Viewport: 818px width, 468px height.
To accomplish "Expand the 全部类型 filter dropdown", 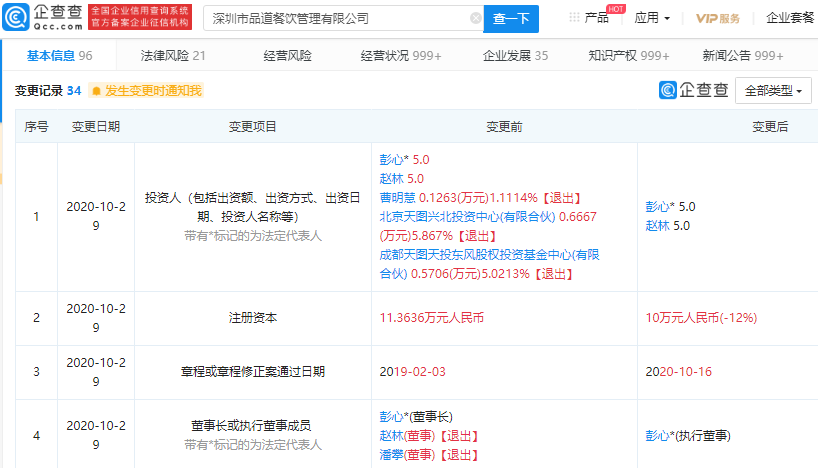I will tap(773, 91).
